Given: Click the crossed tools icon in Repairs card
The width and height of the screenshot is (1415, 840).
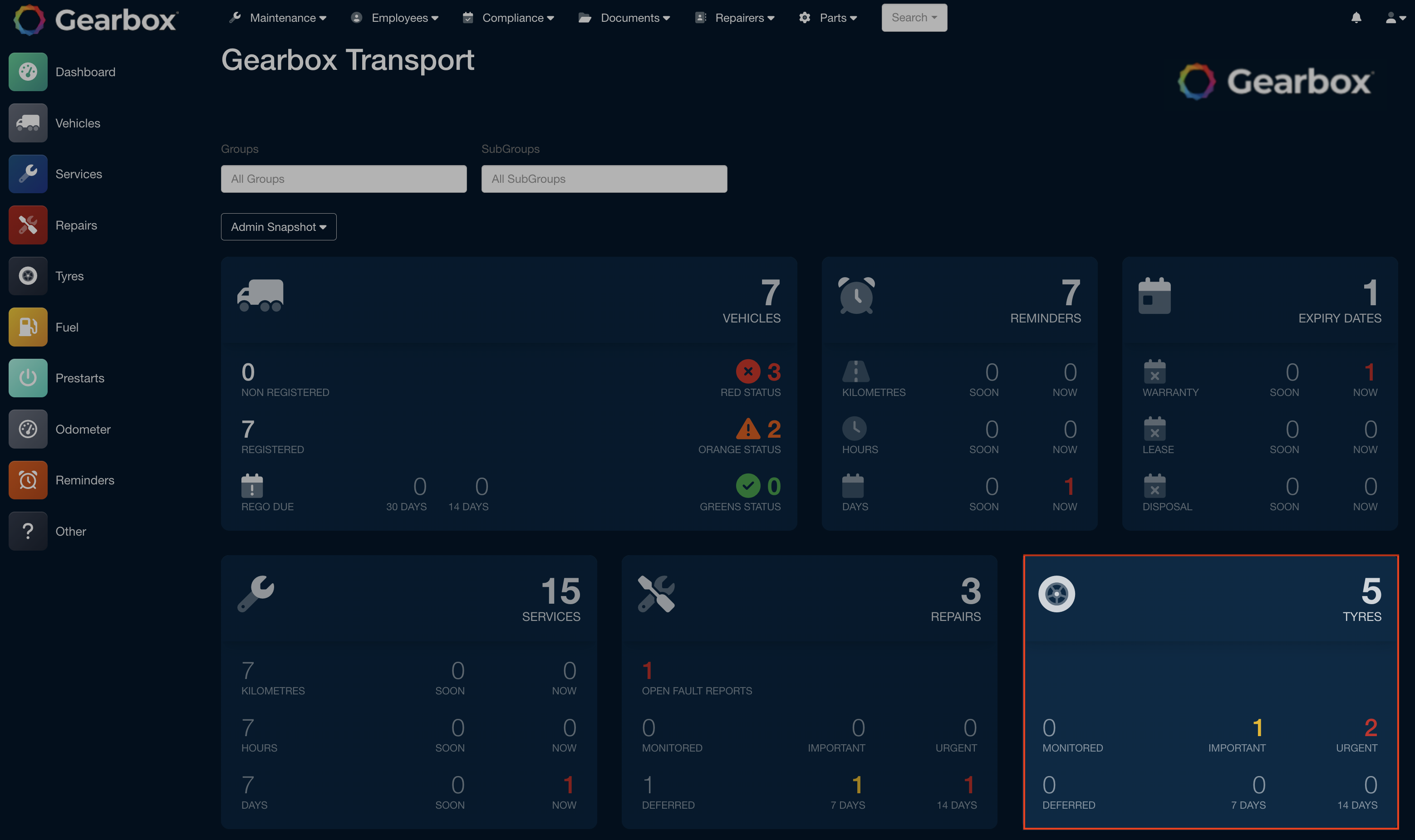Looking at the screenshot, I should click(656, 594).
